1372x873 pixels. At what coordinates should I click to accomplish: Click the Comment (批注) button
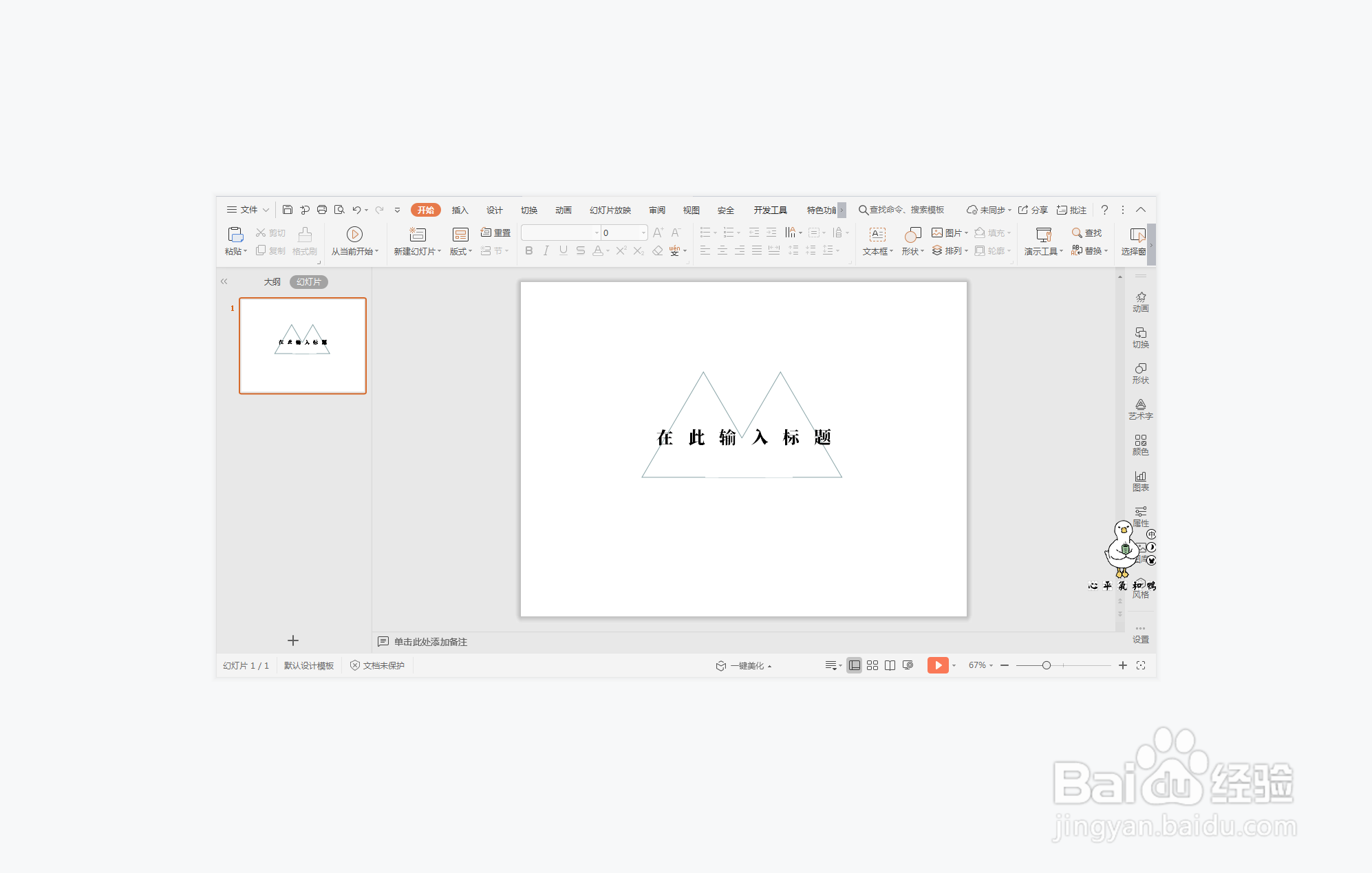tap(1072, 210)
